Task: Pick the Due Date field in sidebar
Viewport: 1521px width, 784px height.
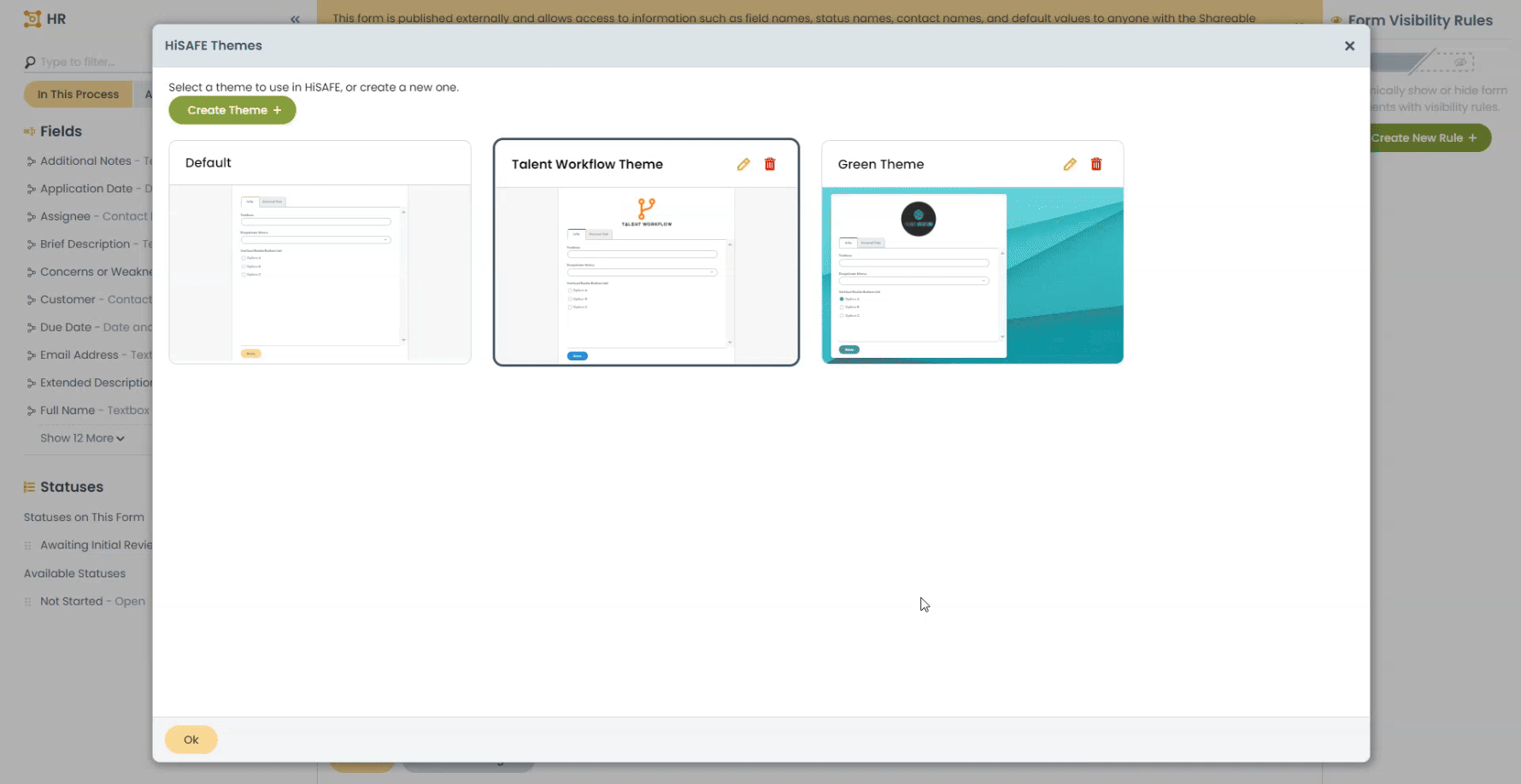Action: click(x=89, y=327)
